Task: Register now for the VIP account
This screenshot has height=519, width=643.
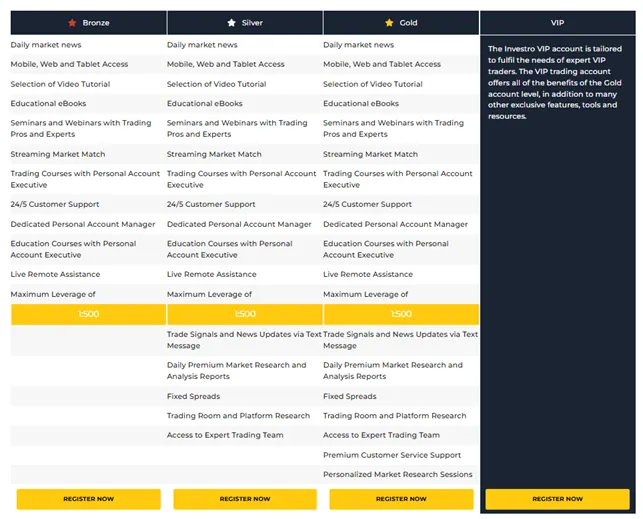Action: point(557,498)
